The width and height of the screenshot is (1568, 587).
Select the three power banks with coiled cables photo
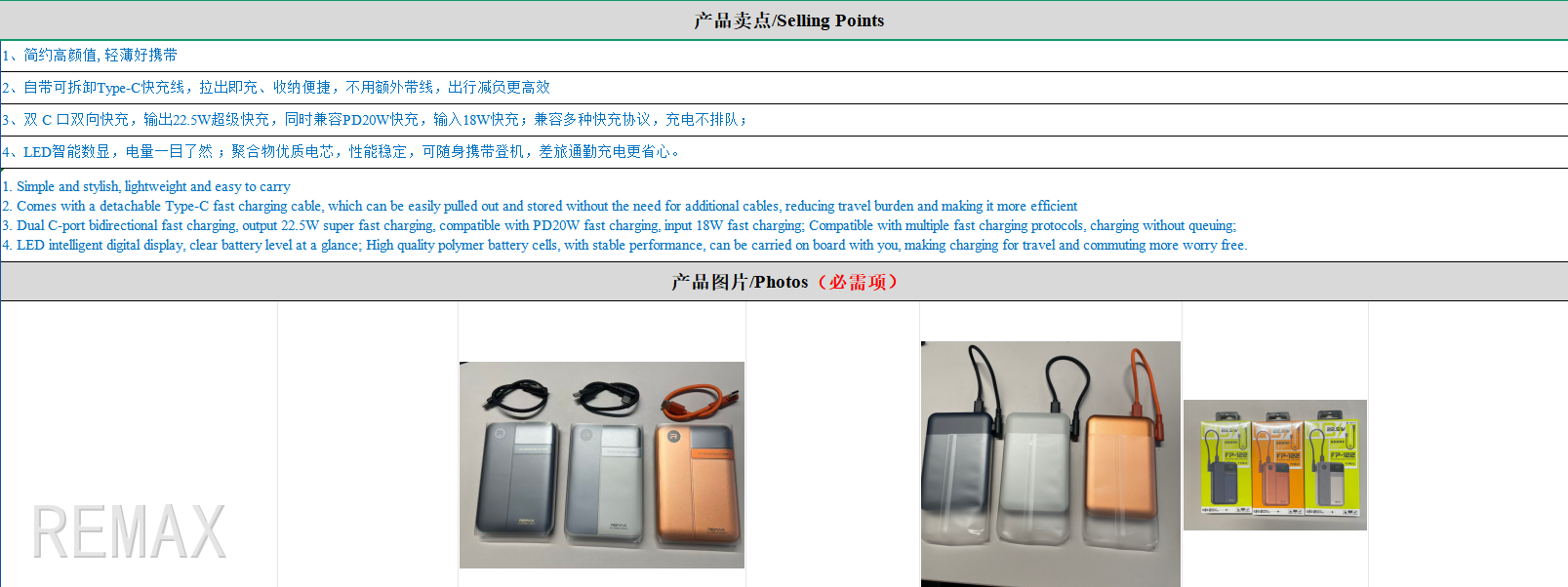602,465
